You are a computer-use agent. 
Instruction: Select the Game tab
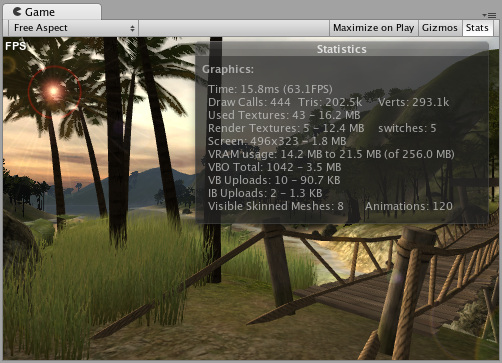52,12
